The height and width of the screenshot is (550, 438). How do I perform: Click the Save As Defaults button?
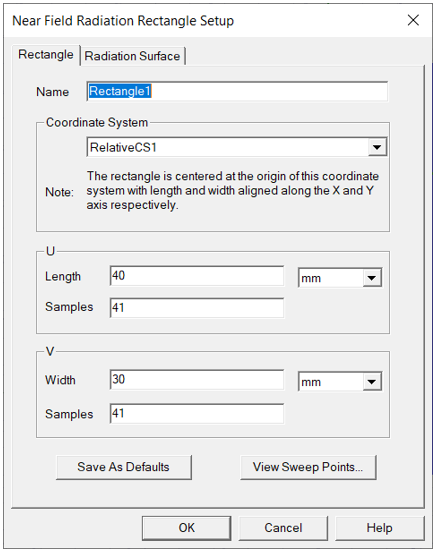tap(124, 467)
